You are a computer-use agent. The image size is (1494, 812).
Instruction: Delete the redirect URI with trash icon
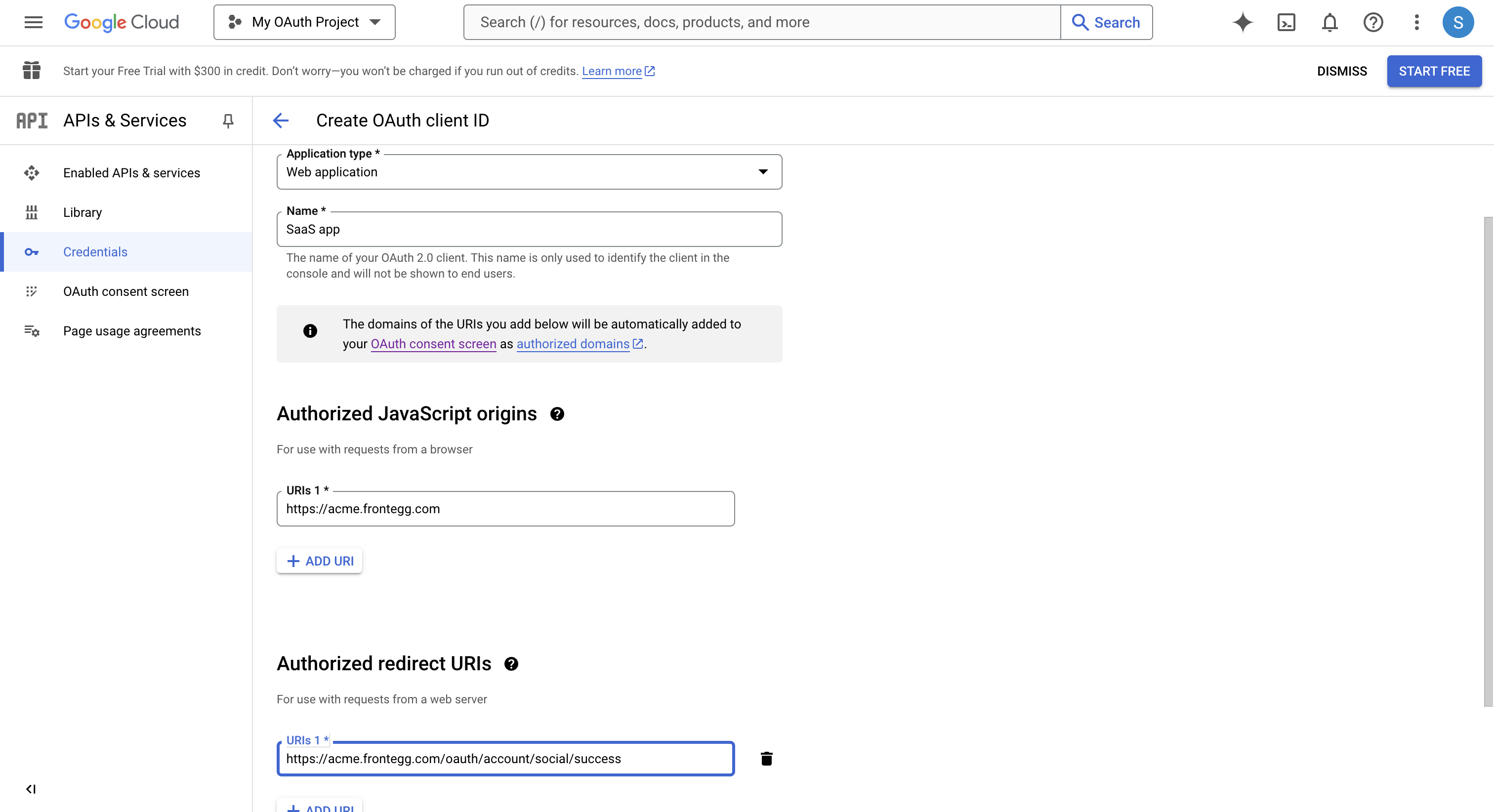tap(766, 759)
